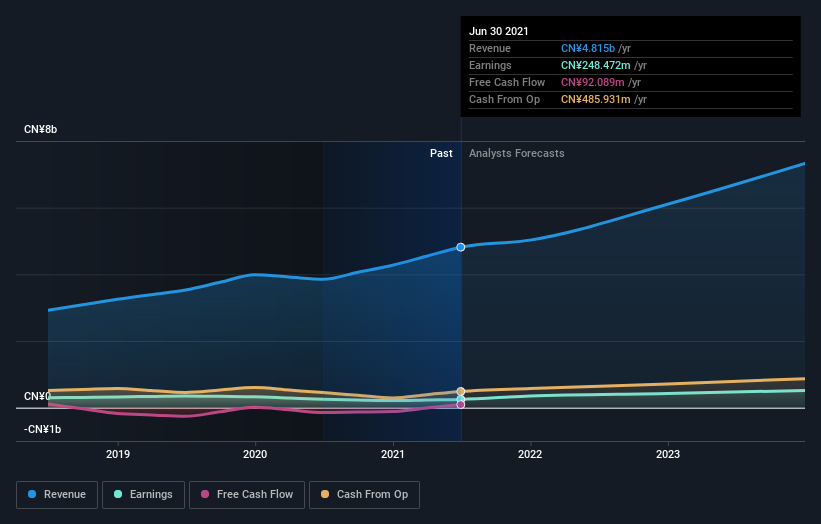Select the 2019 label on the x-axis

click(118, 454)
